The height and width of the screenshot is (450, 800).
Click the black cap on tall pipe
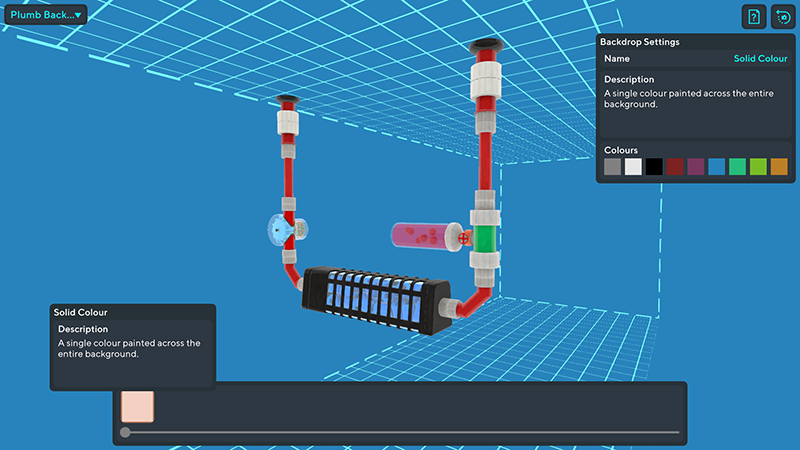coord(486,43)
